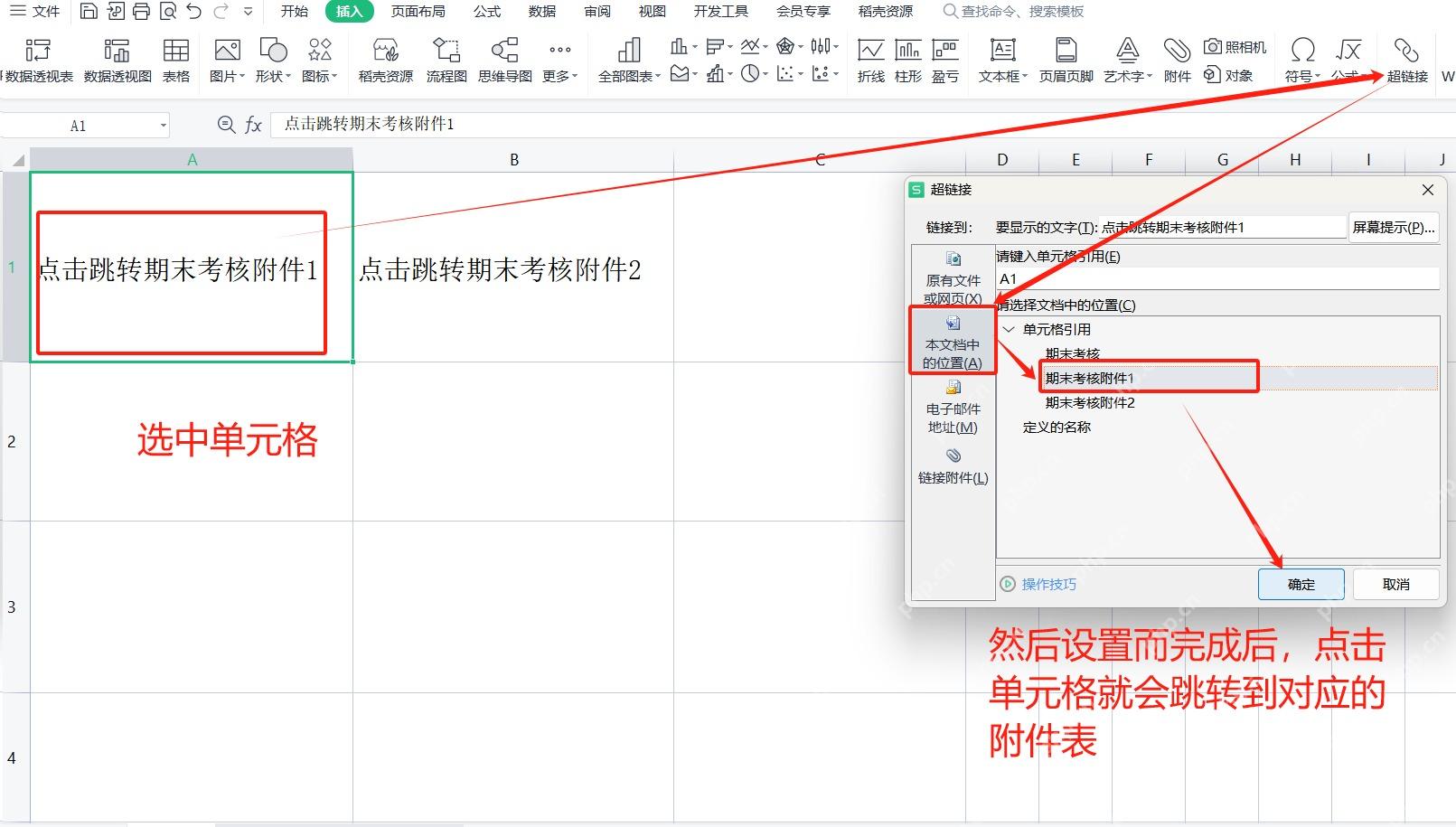Screen dimensions: 1456x827
Task: Insert an attachment (附件)
Action: (x=1177, y=61)
